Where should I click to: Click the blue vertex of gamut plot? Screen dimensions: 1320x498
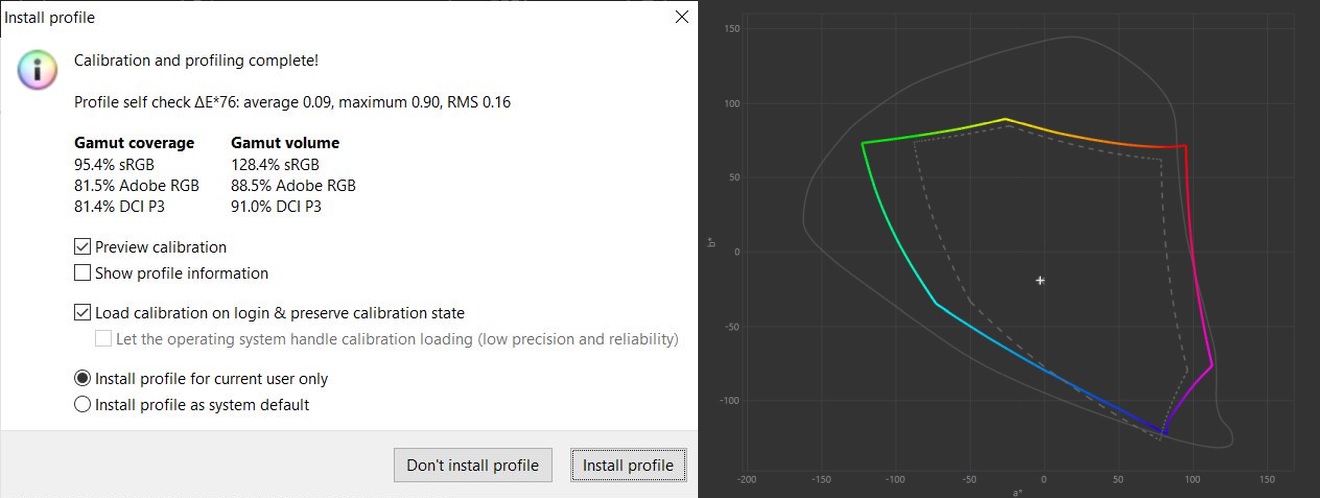[x=1163, y=433]
